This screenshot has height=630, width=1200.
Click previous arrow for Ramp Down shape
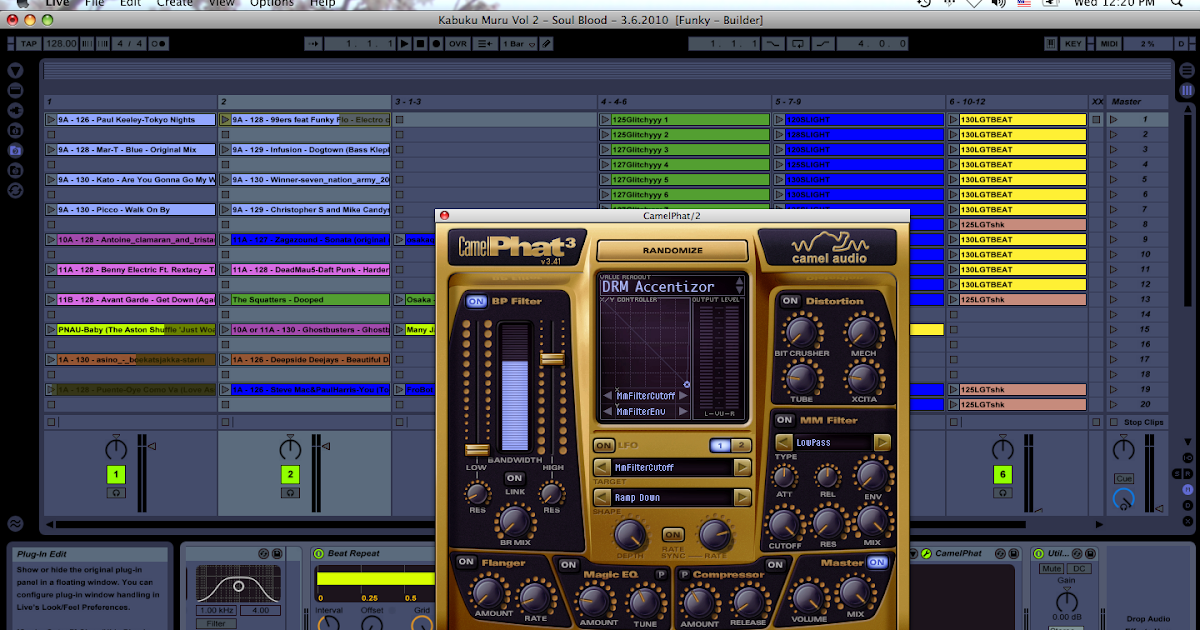(601, 497)
